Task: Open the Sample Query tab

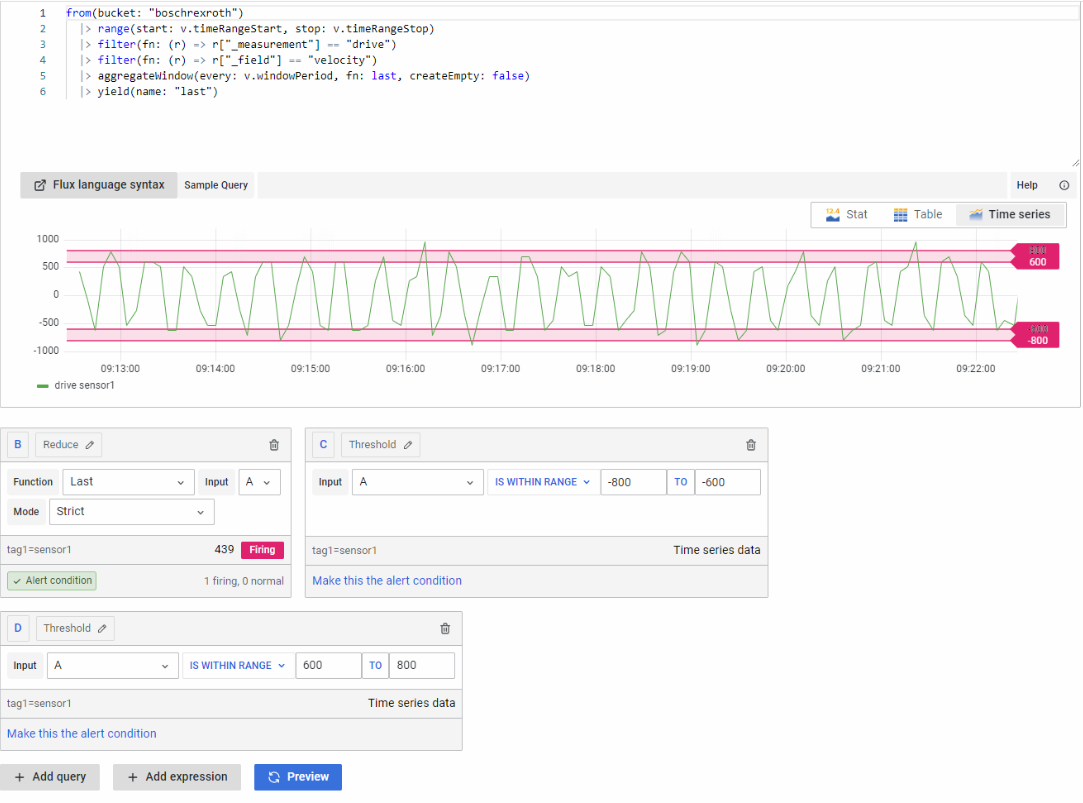Action: [x=216, y=185]
